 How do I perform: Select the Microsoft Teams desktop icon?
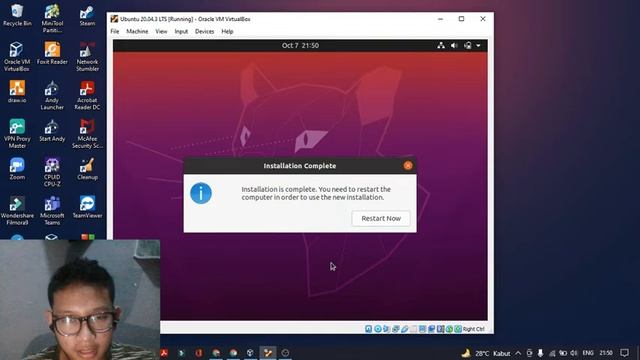pyautogui.click(x=52, y=211)
